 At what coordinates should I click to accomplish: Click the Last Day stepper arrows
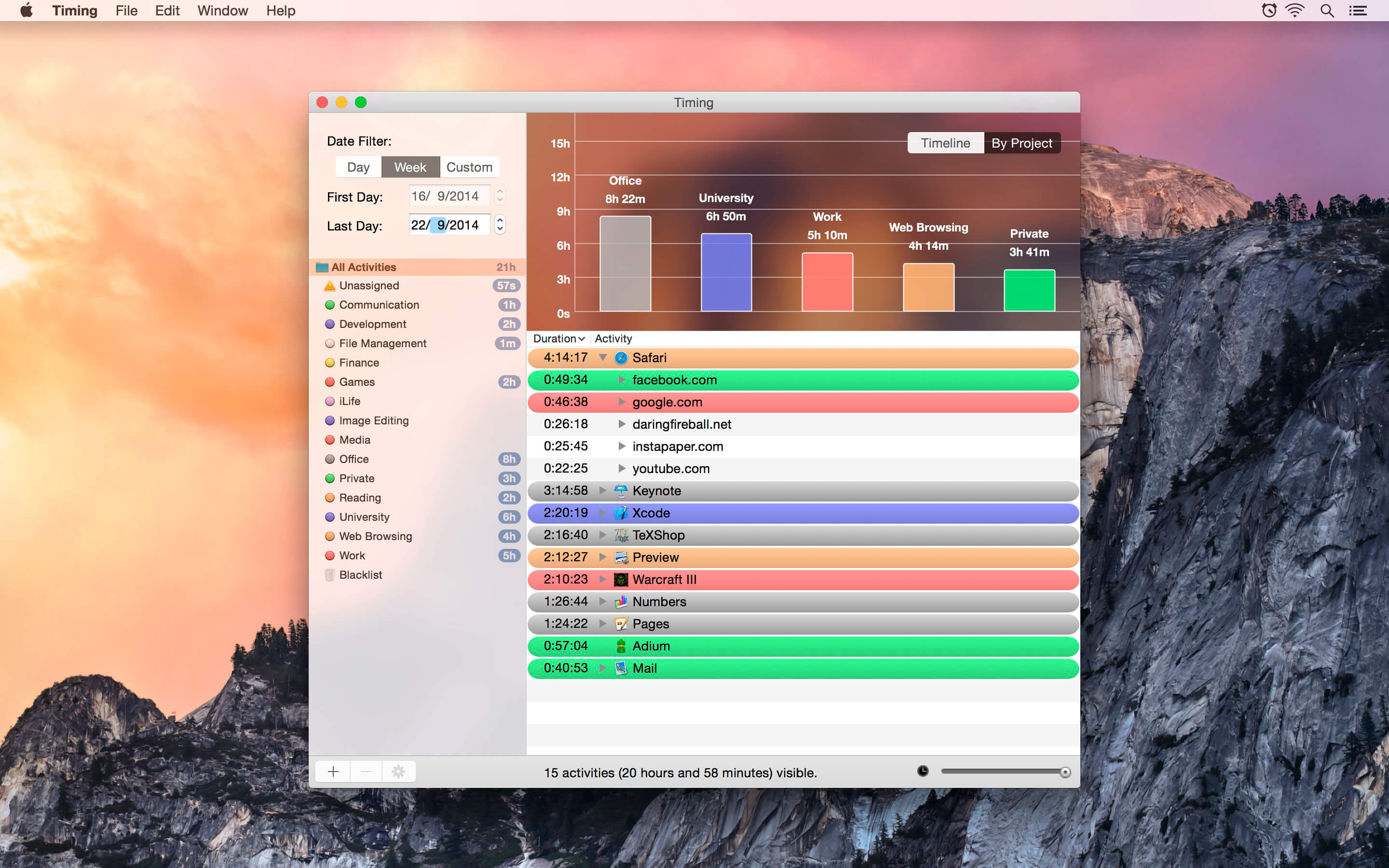click(500, 224)
